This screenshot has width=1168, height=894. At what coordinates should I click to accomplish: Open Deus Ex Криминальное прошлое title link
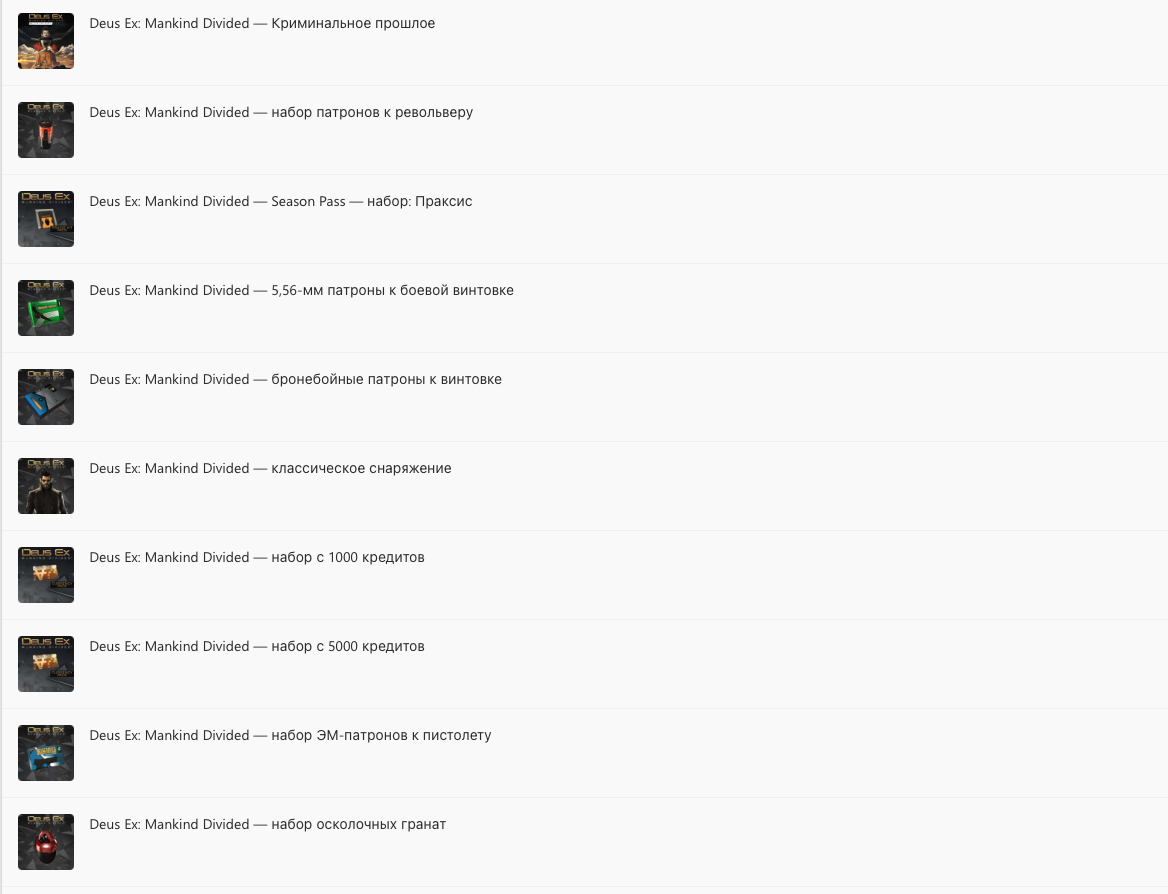coord(262,23)
